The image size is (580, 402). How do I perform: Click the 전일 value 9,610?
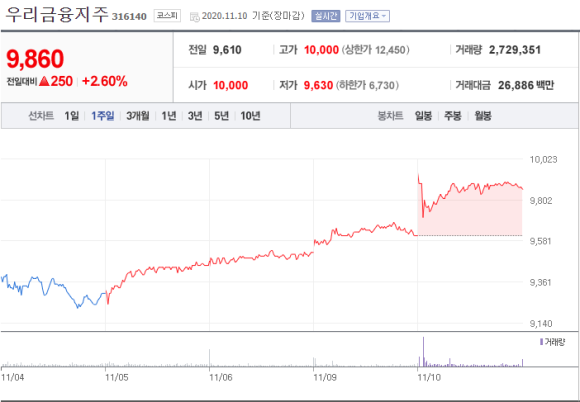(x=227, y=50)
